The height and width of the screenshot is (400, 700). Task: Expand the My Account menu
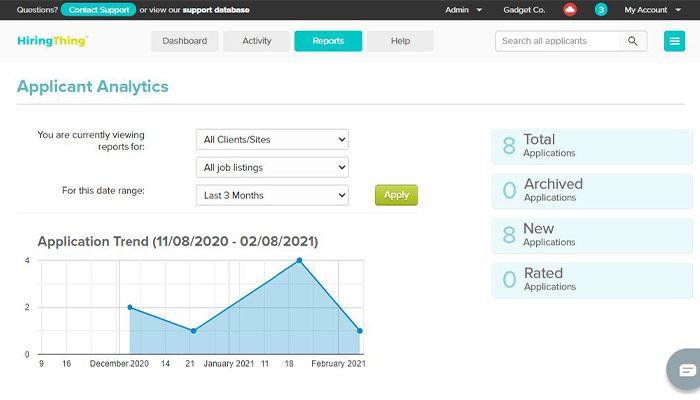point(652,10)
